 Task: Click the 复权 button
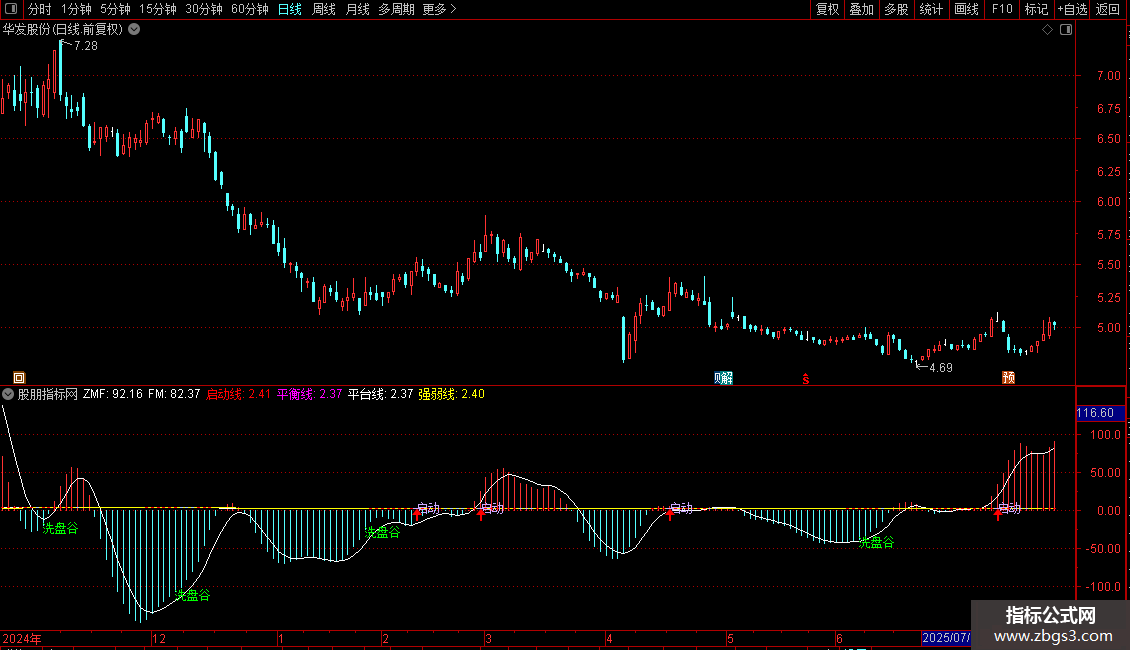pos(827,9)
